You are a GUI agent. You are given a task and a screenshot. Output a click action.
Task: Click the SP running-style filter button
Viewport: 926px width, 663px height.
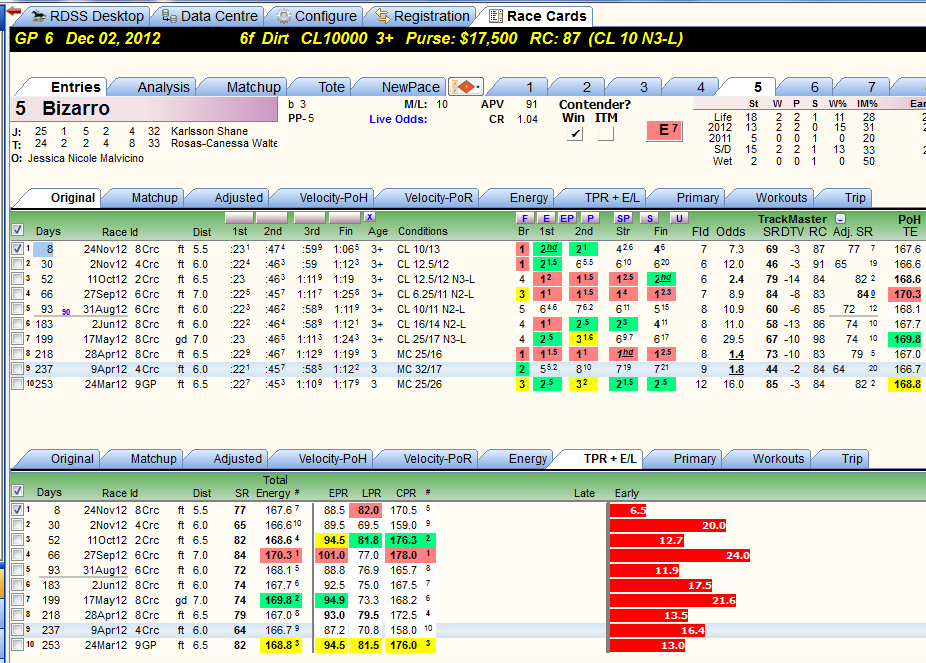[x=623, y=218]
